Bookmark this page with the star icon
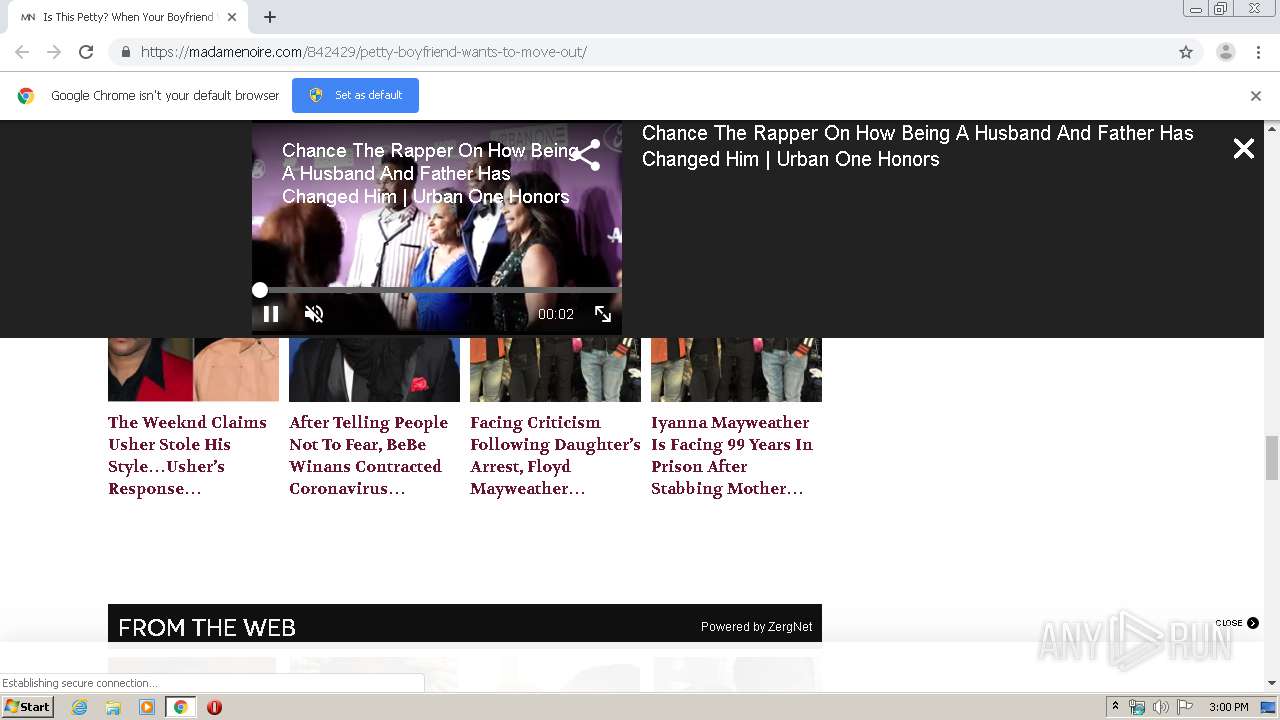Screen dimensions: 1280x720 pyautogui.click(x=1186, y=52)
